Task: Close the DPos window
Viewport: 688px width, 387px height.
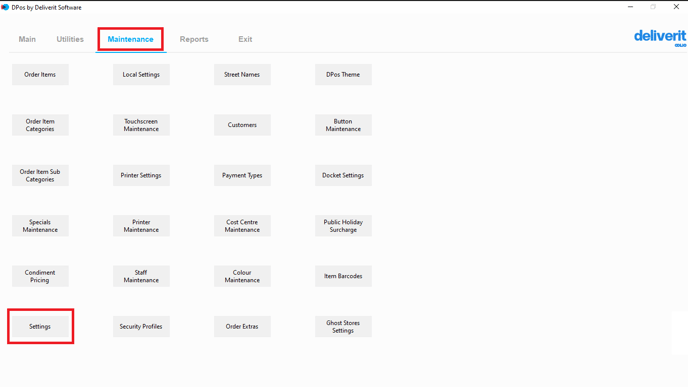Action: click(x=676, y=7)
